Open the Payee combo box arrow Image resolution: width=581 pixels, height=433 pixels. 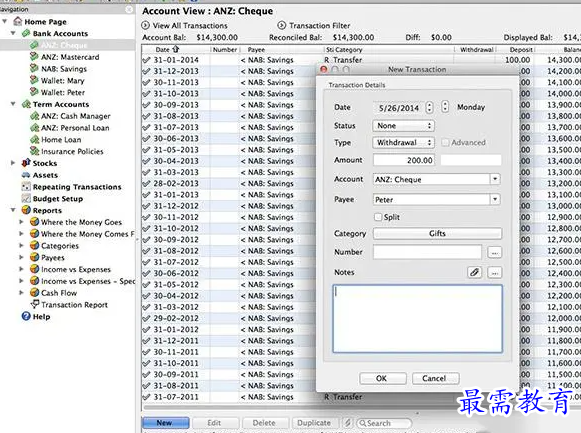tap(495, 199)
